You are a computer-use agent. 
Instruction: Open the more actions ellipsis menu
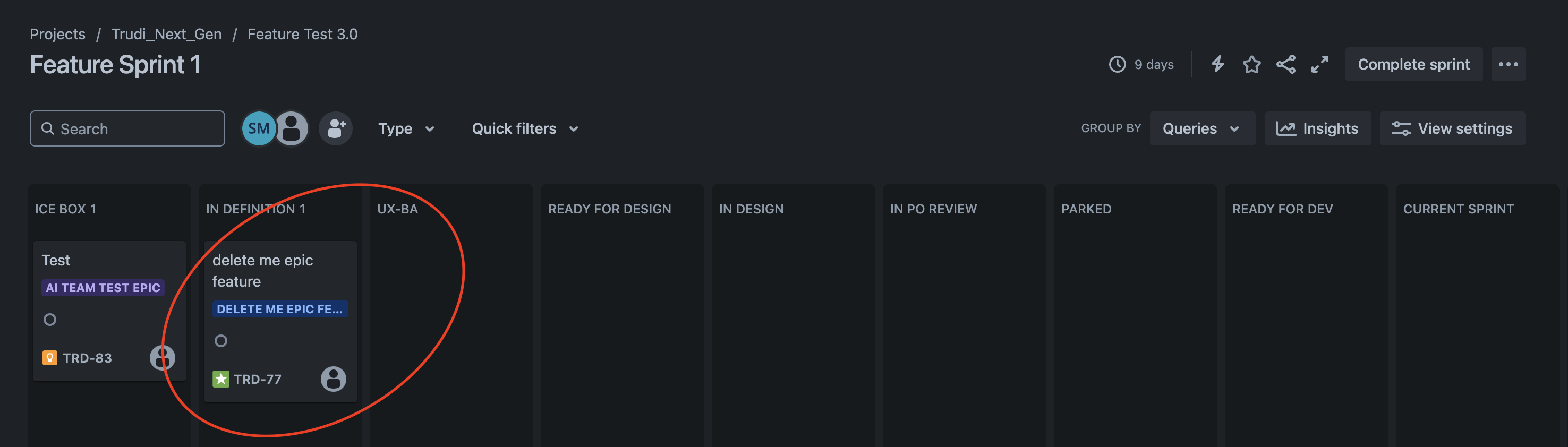tap(1508, 64)
